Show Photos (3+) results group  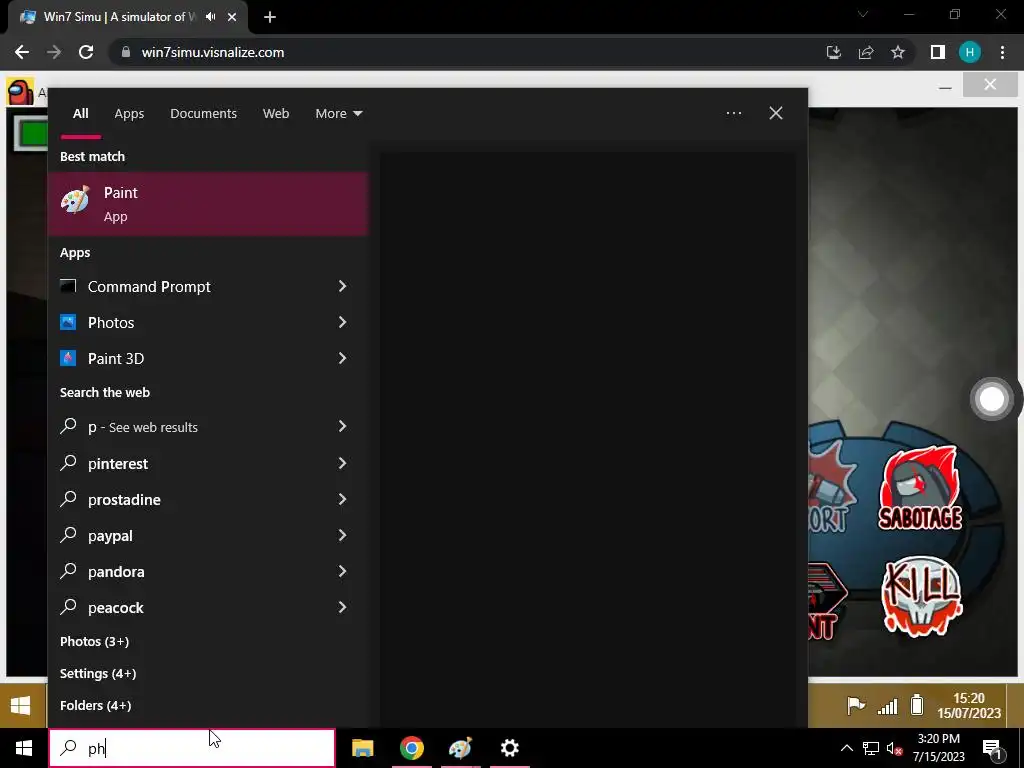95,641
